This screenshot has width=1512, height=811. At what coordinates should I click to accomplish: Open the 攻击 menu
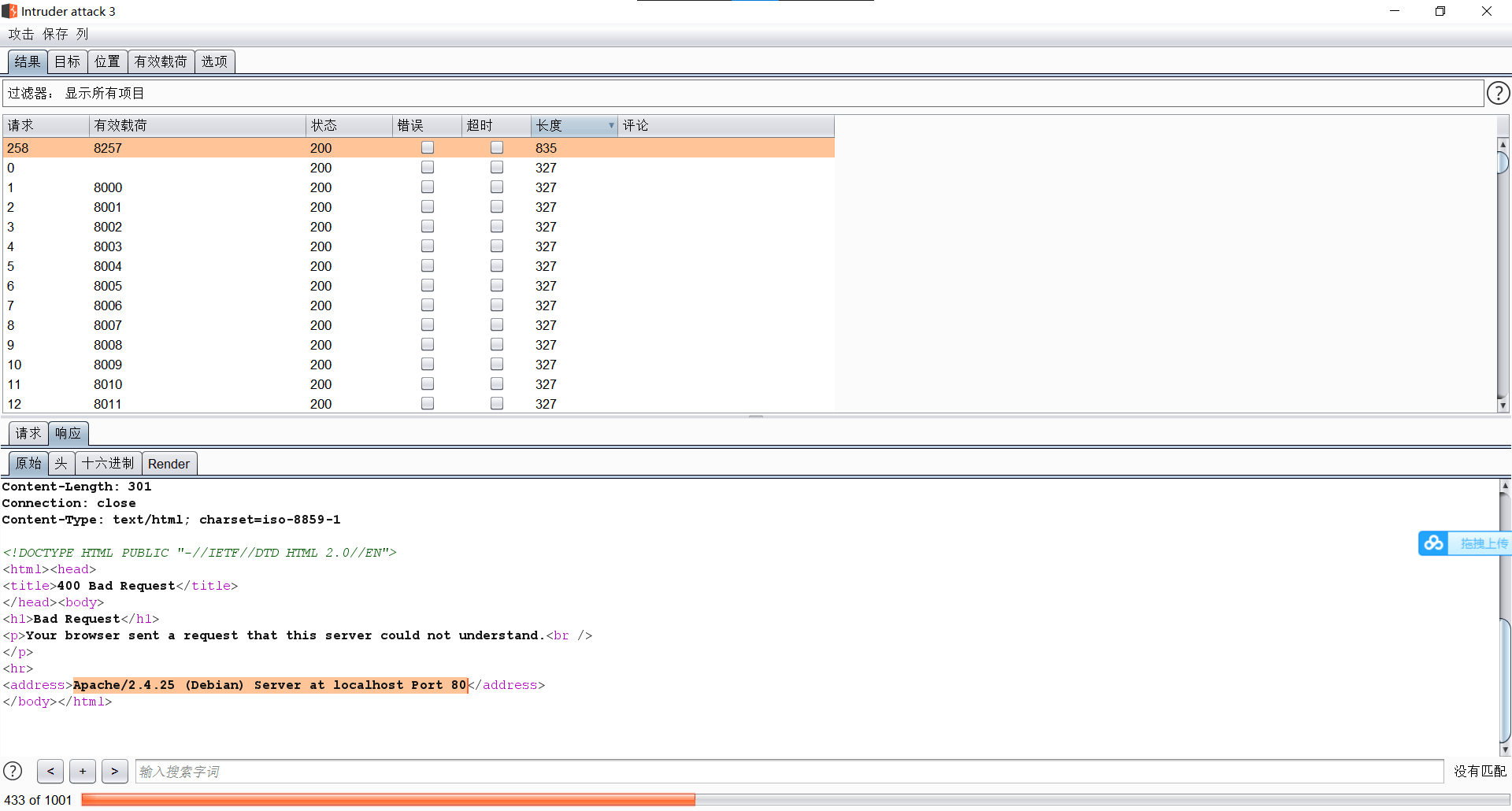pyautogui.click(x=21, y=34)
